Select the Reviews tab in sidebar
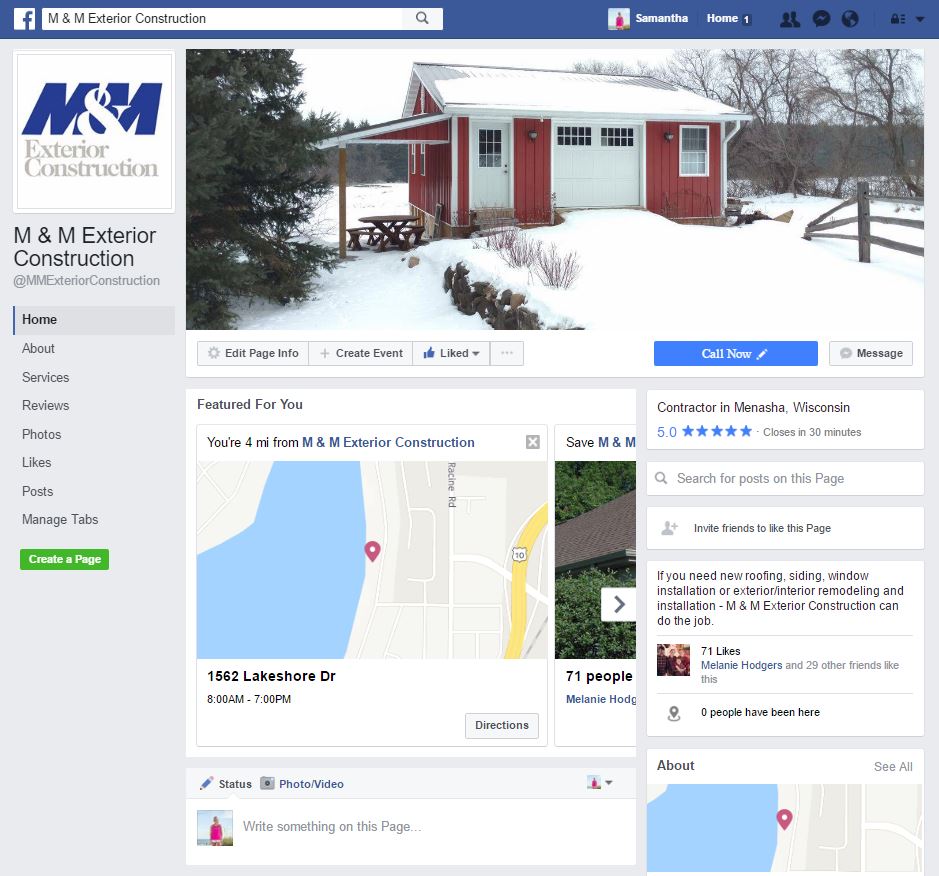939x876 pixels. (46, 405)
